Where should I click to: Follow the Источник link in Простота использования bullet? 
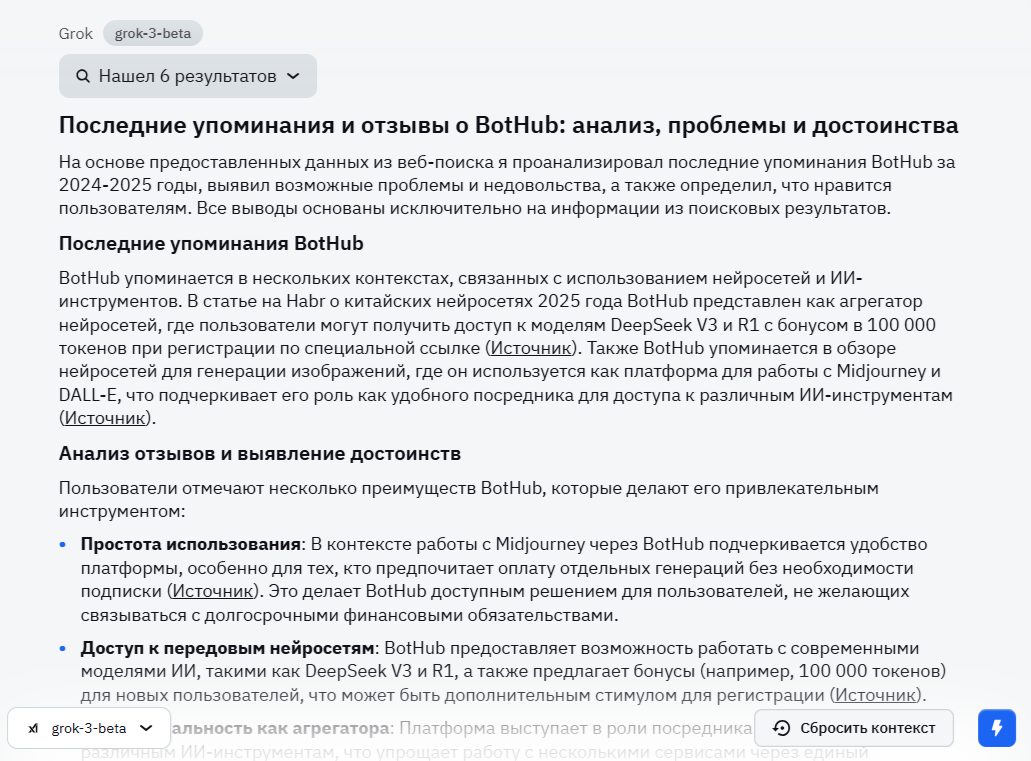pos(213,591)
